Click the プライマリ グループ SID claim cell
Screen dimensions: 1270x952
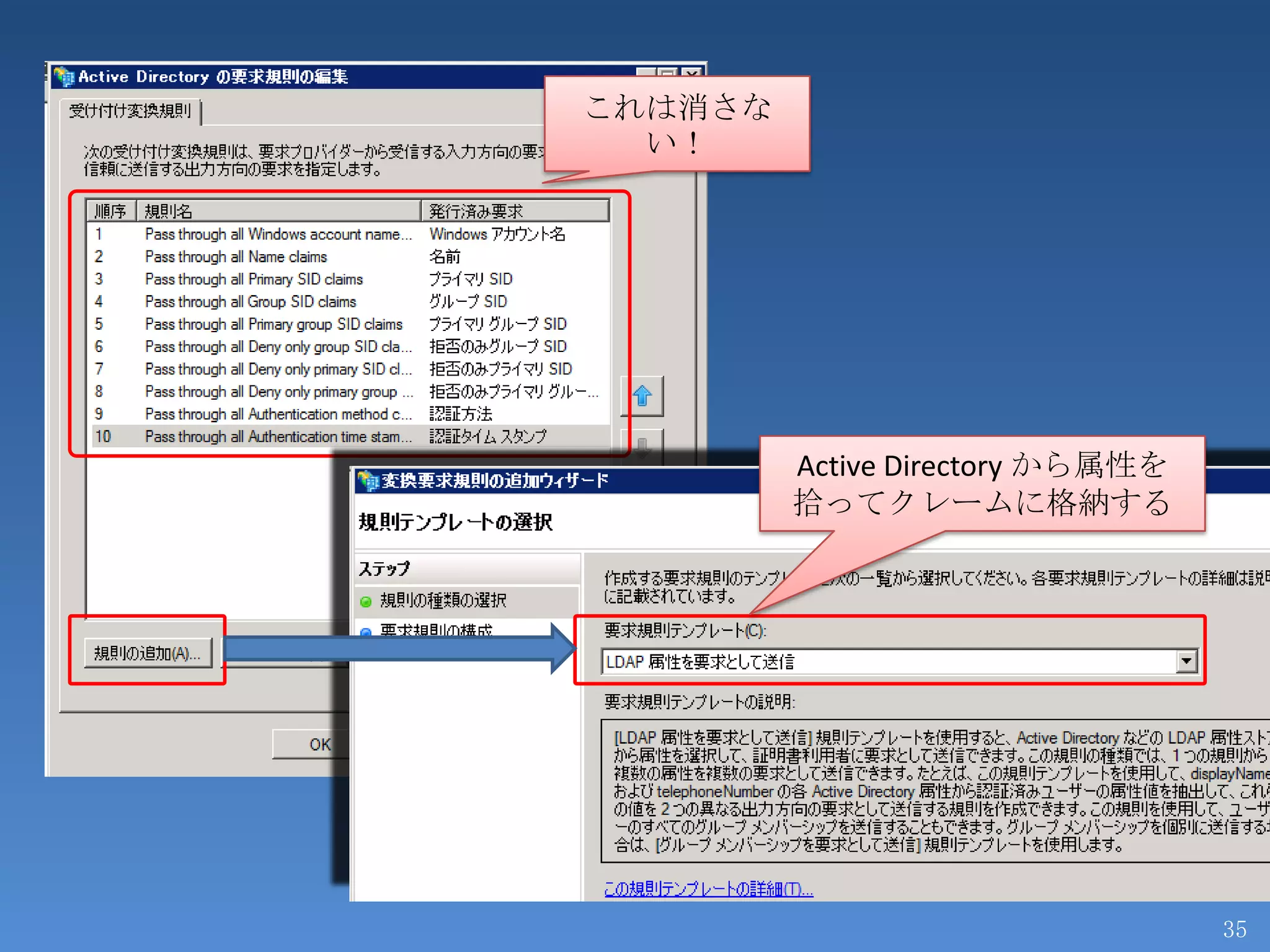pyautogui.click(x=498, y=324)
